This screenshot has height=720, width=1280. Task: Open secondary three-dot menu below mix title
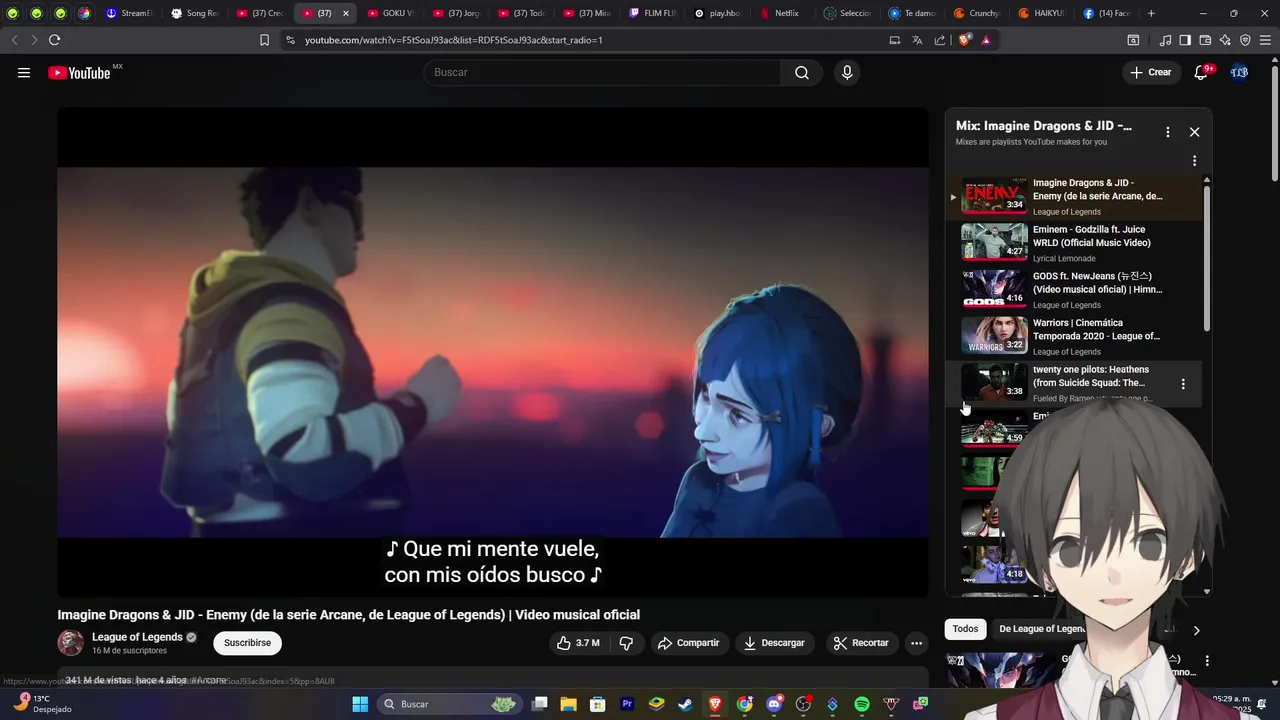(x=1194, y=161)
